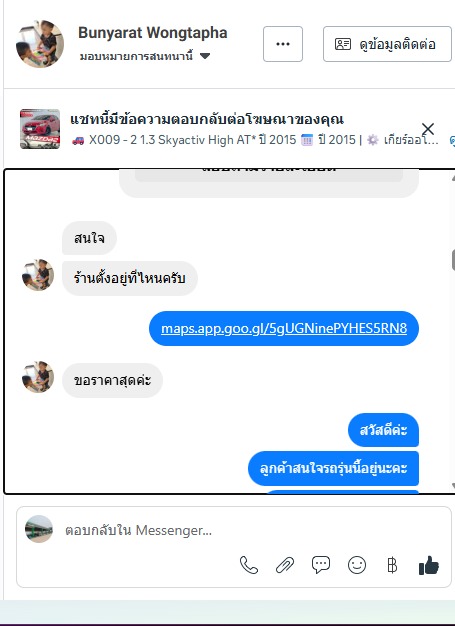This screenshot has width=455, height=626.
Task: Start a call with the phone icon
Action: [x=249, y=565]
